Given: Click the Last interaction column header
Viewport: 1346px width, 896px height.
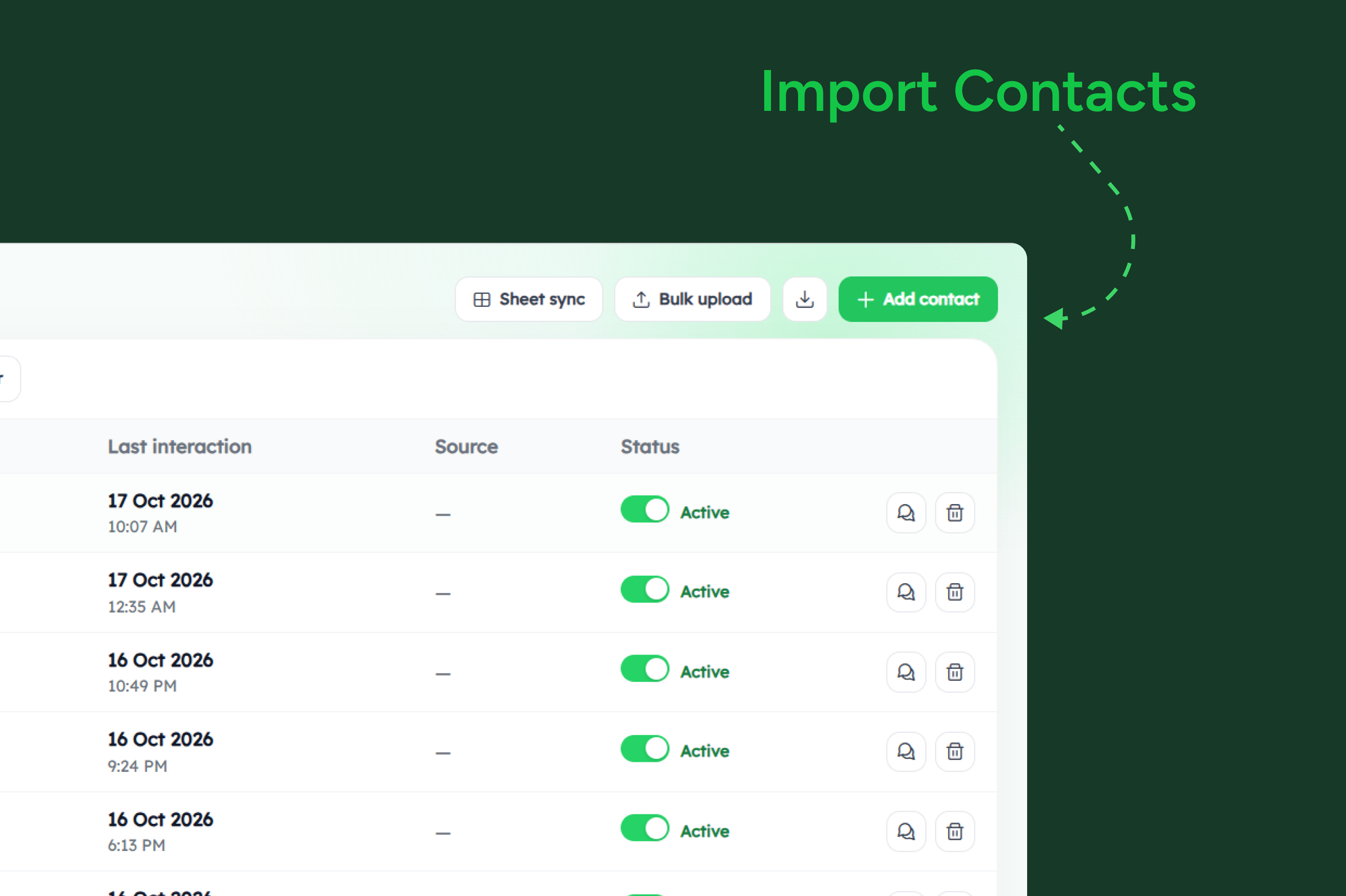Looking at the screenshot, I should [x=180, y=446].
